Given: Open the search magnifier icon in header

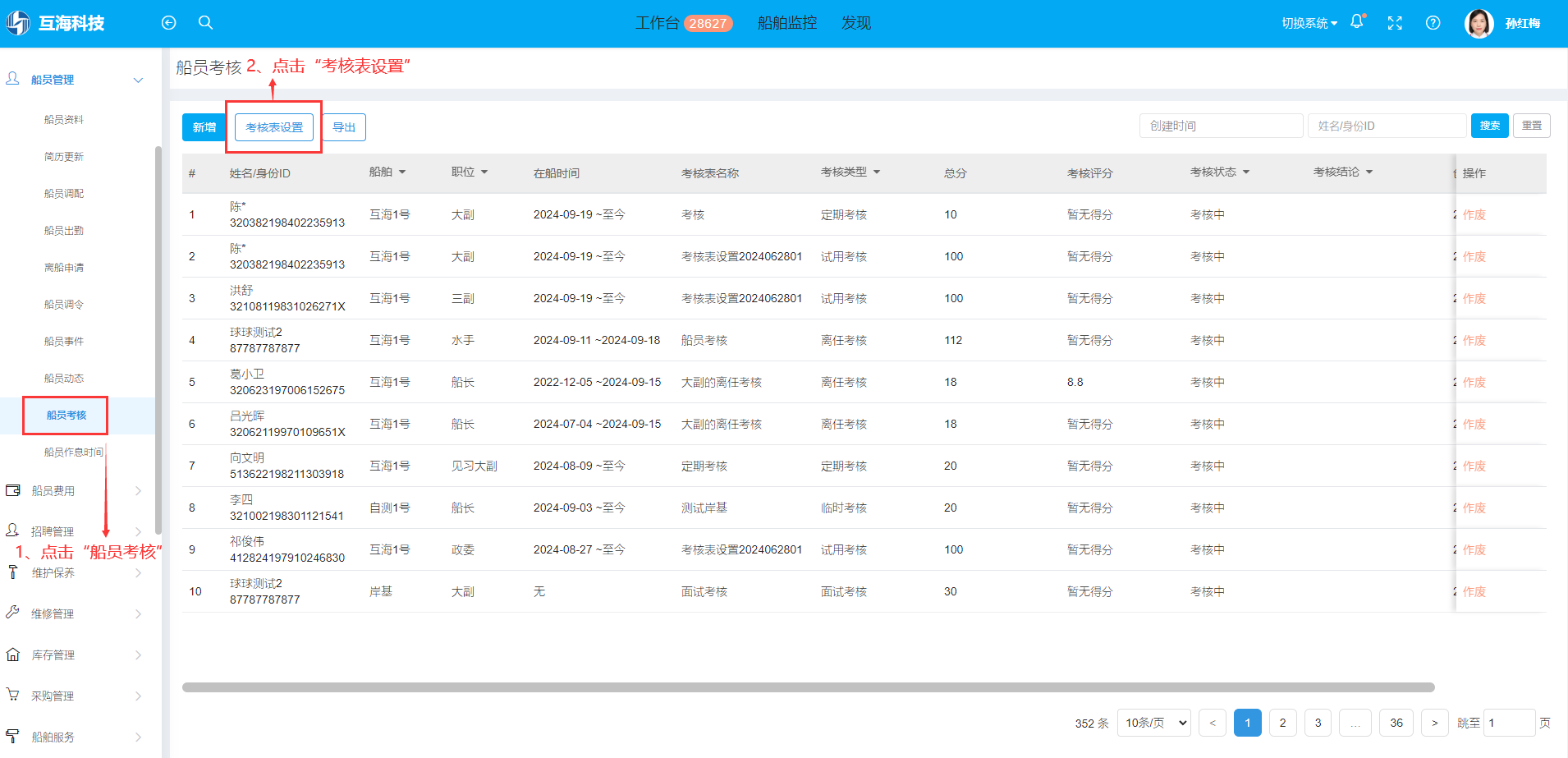Looking at the screenshot, I should (205, 23).
